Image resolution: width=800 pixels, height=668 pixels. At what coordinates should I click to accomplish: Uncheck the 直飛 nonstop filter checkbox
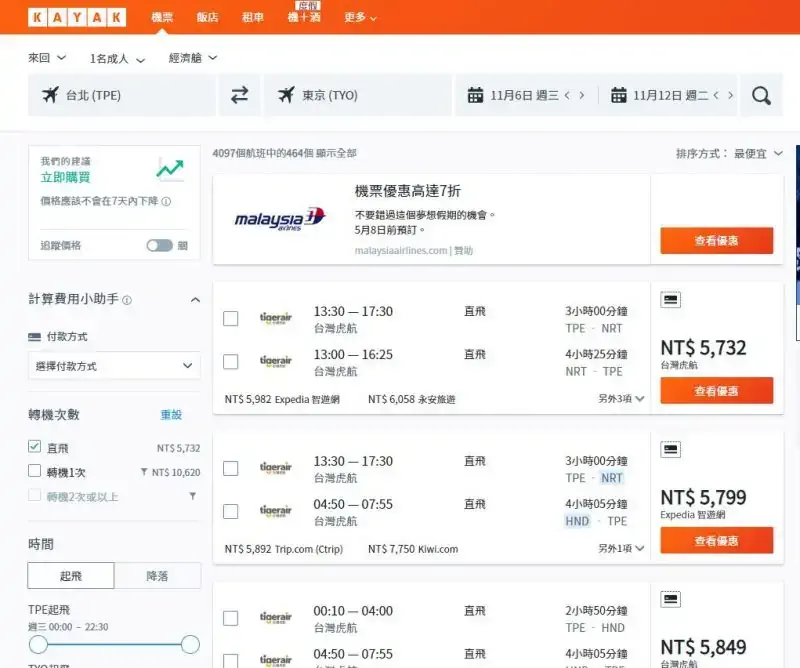(x=35, y=447)
